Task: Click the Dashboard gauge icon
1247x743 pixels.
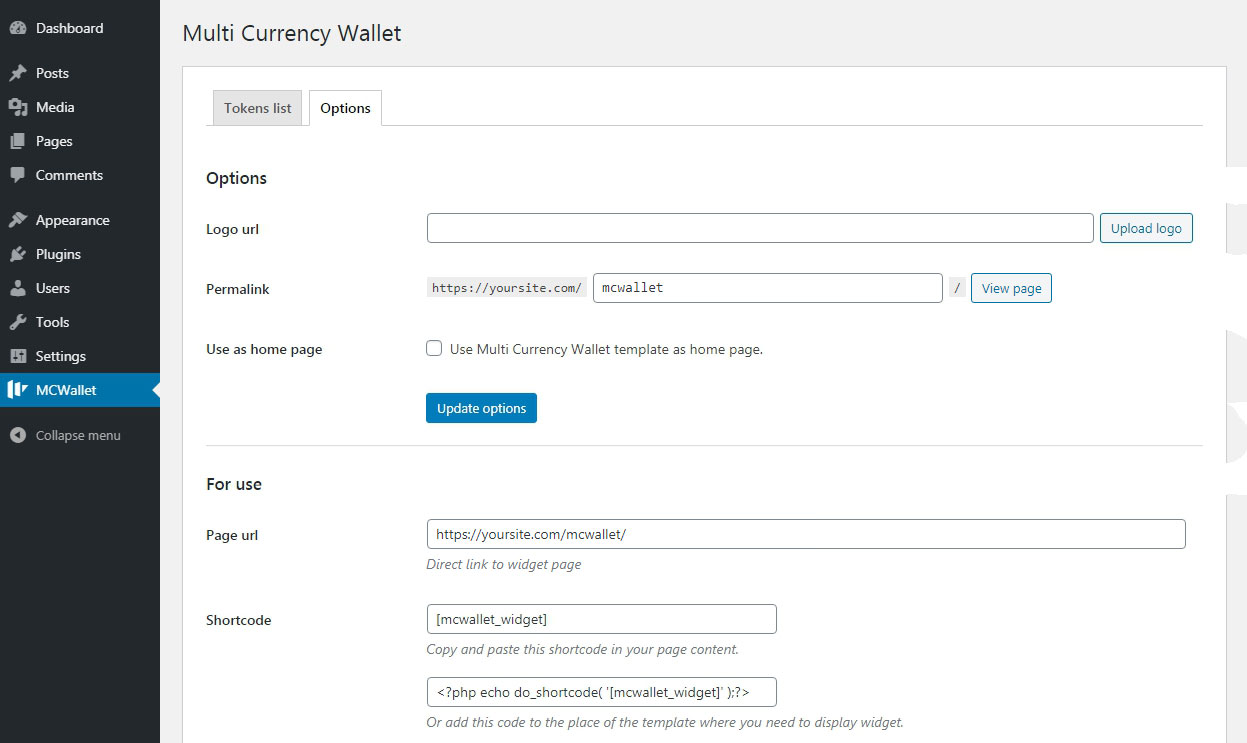Action: click(x=18, y=28)
